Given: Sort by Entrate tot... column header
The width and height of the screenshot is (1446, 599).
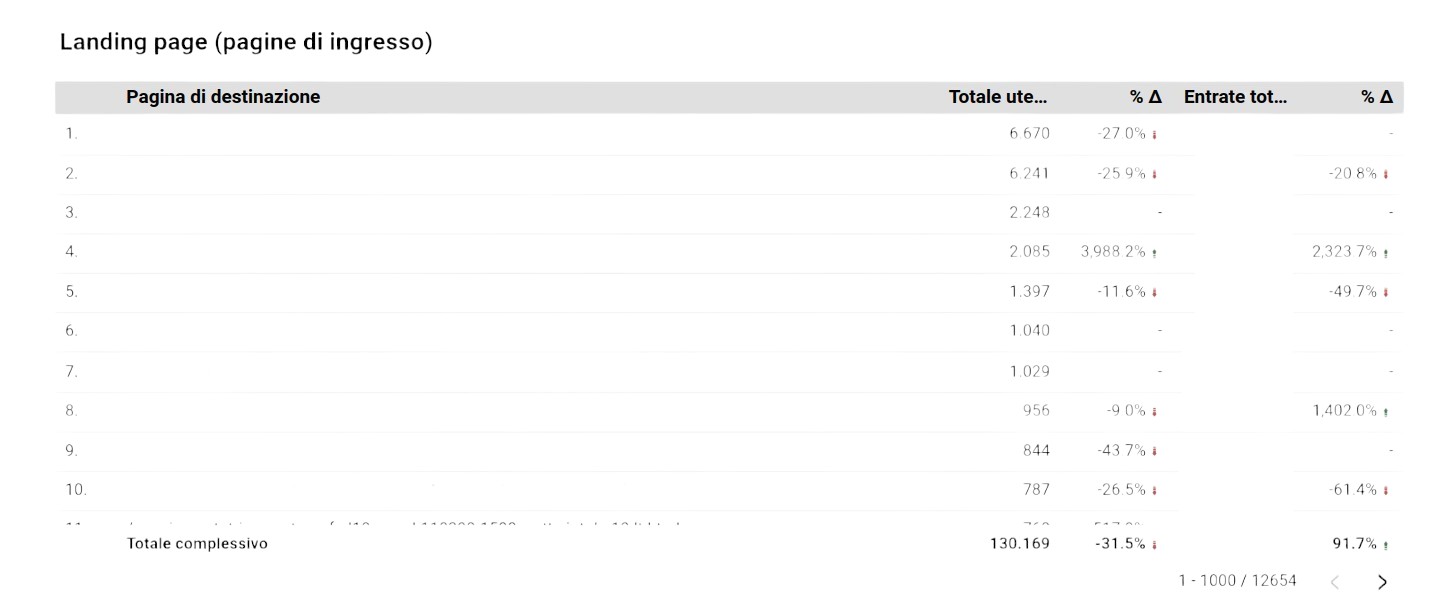Looking at the screenshot, I should [x=1235, y=97].
